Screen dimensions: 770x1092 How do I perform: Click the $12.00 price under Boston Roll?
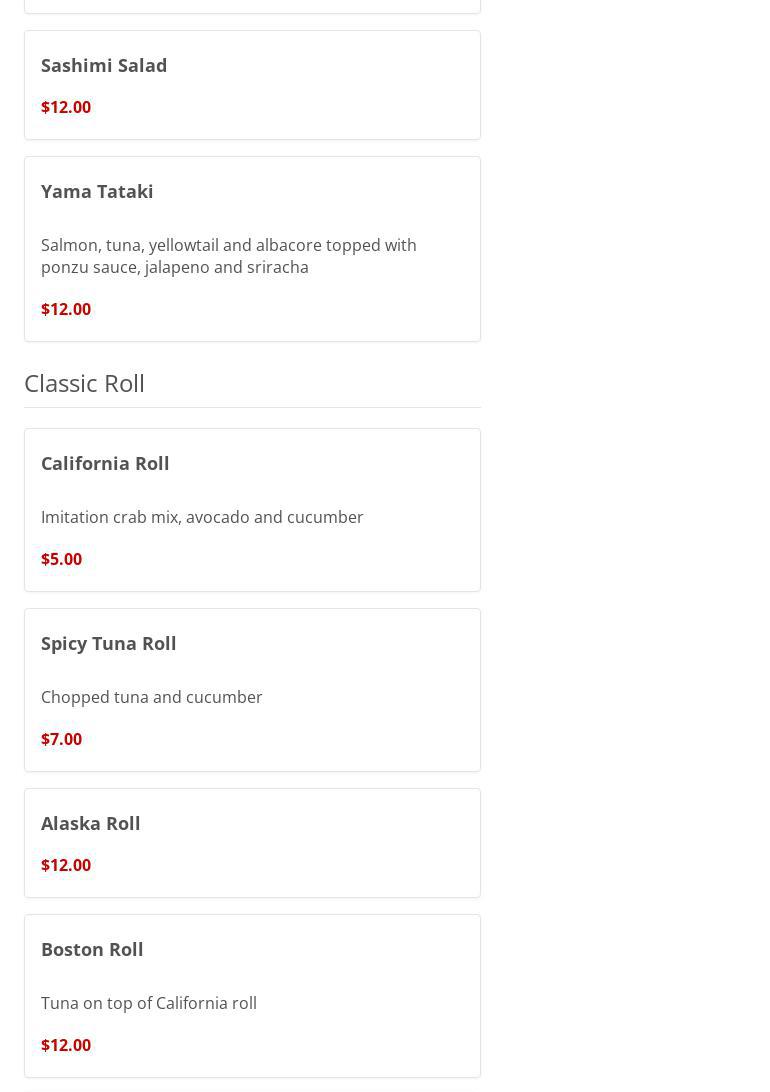pos(66,1045)
